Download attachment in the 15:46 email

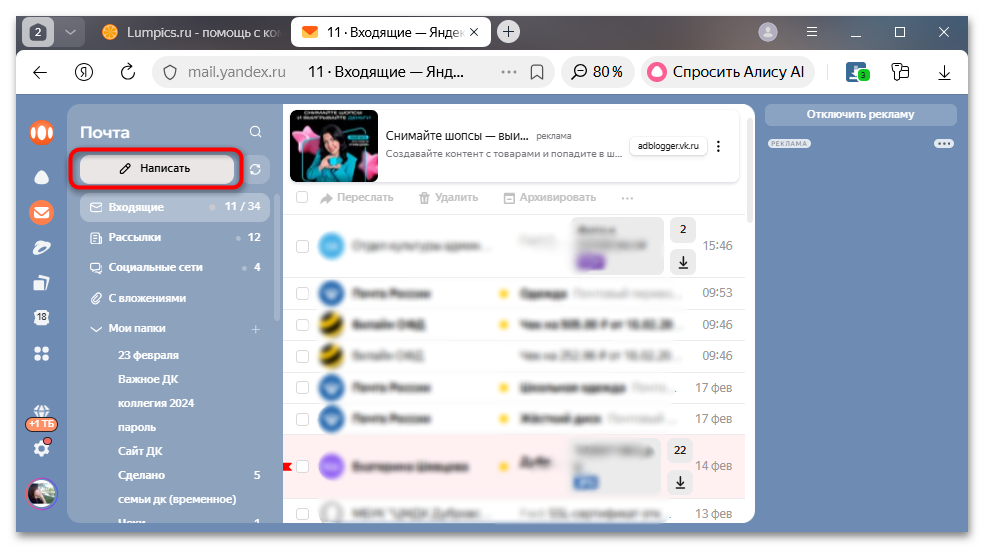click(682, 261)
